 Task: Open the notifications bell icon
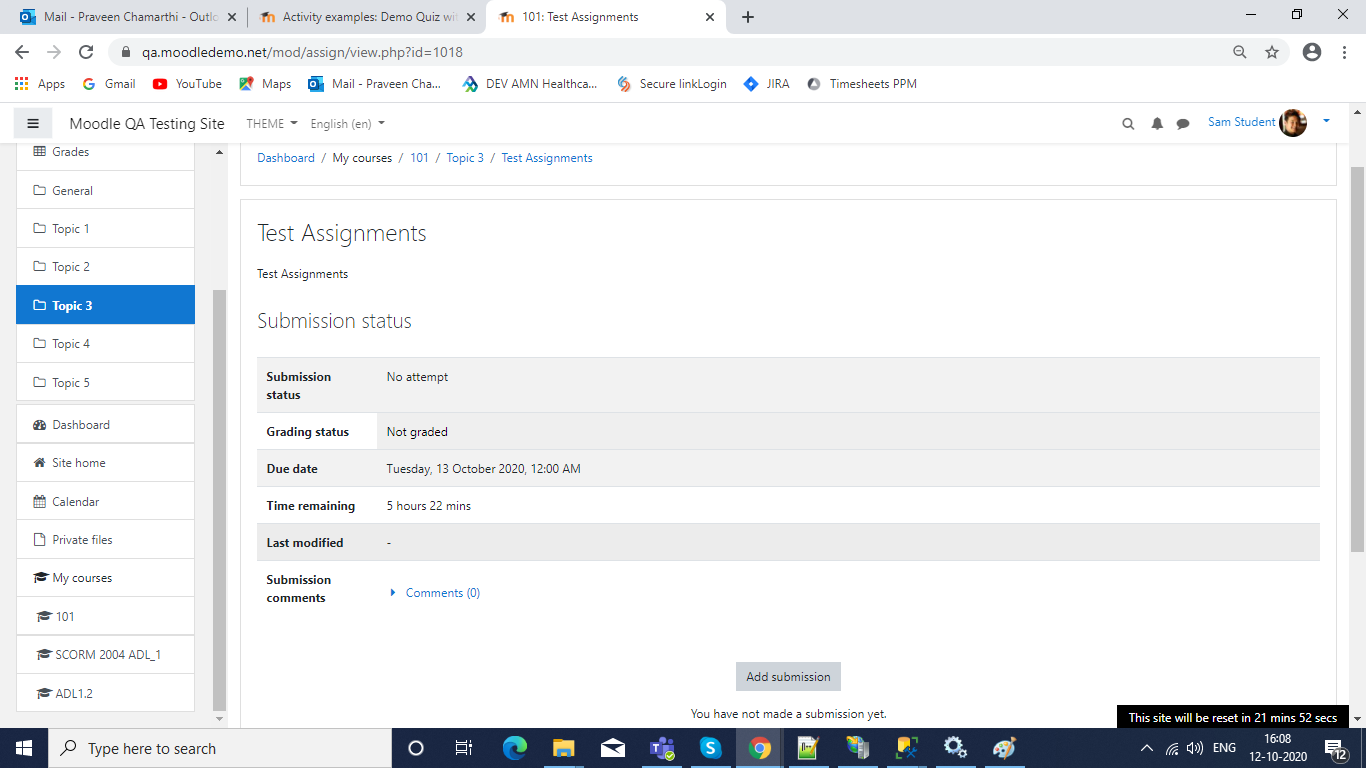point(1157,124)
